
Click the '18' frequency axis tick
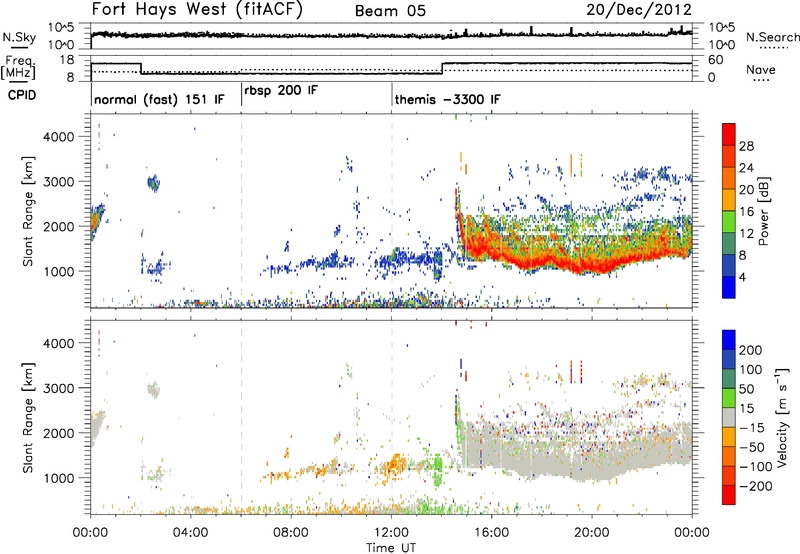pos(67,60)
